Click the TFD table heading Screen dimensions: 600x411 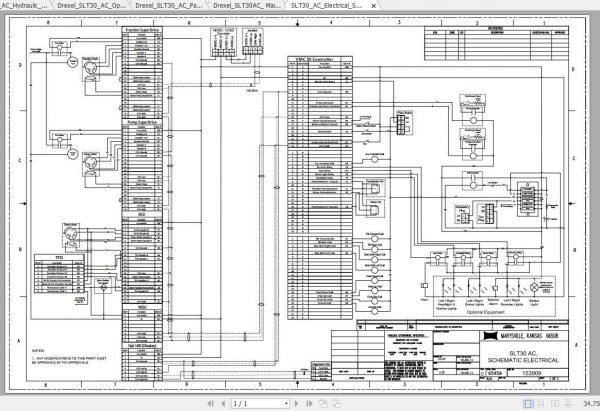[x=59, y=258]
